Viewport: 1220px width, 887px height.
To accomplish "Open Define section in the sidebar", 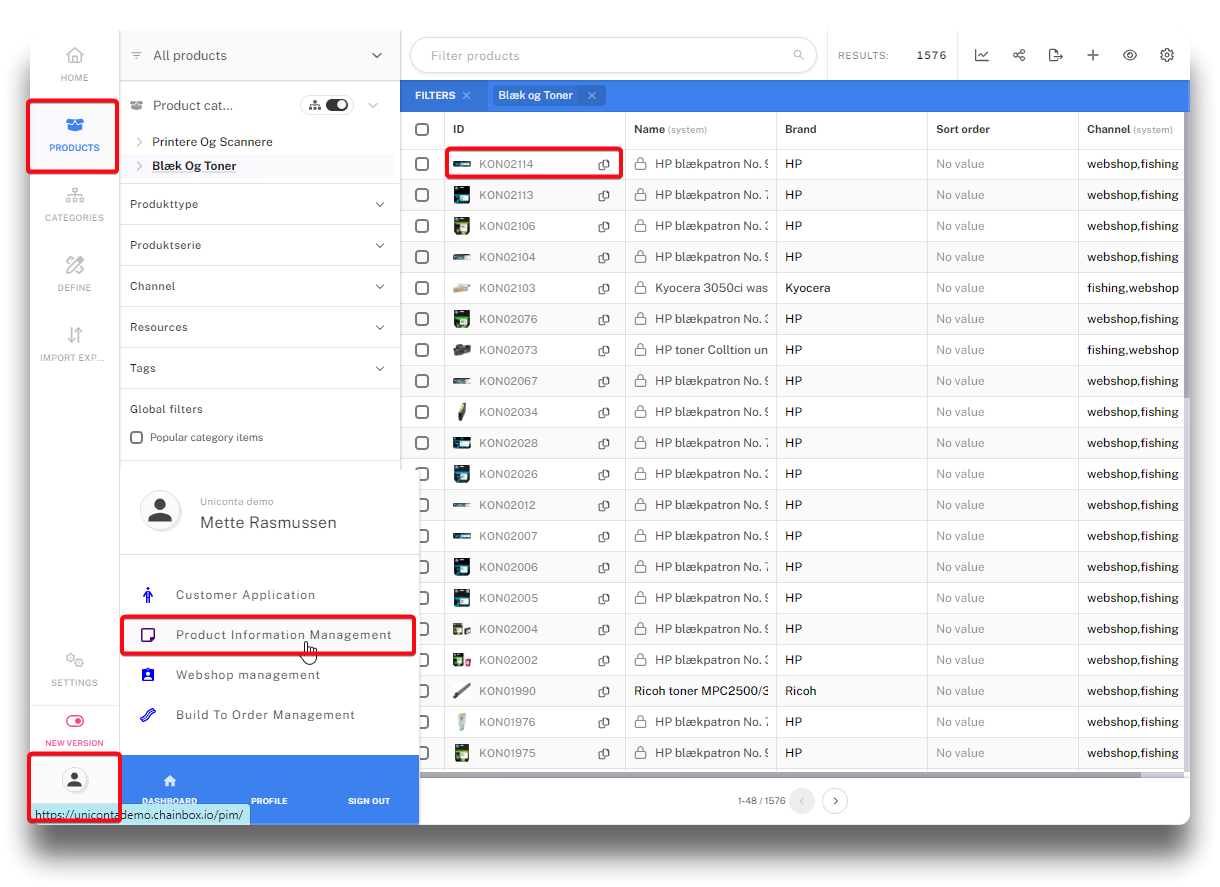I will point(74,274).
